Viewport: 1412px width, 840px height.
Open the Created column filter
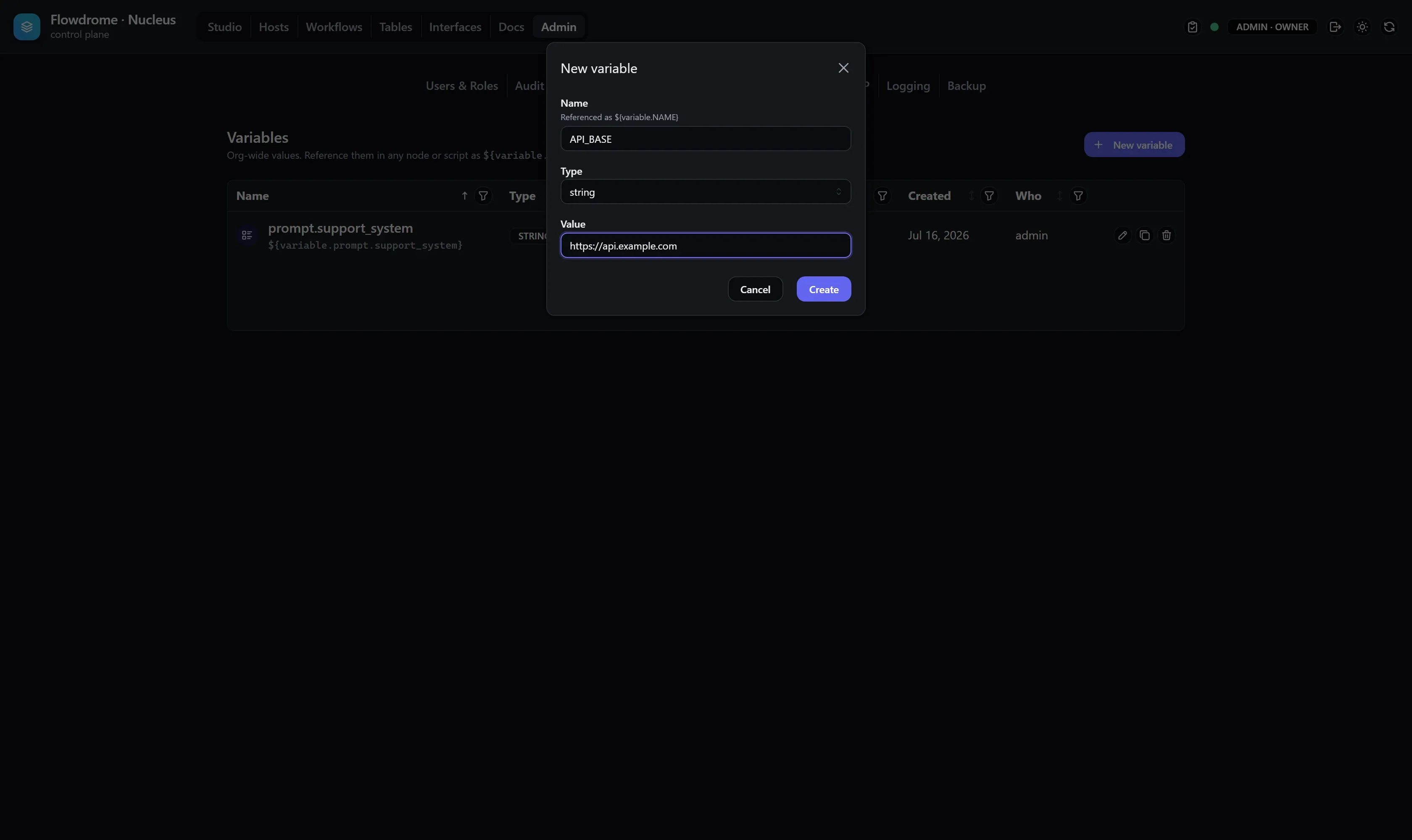(x=989, y=196)
